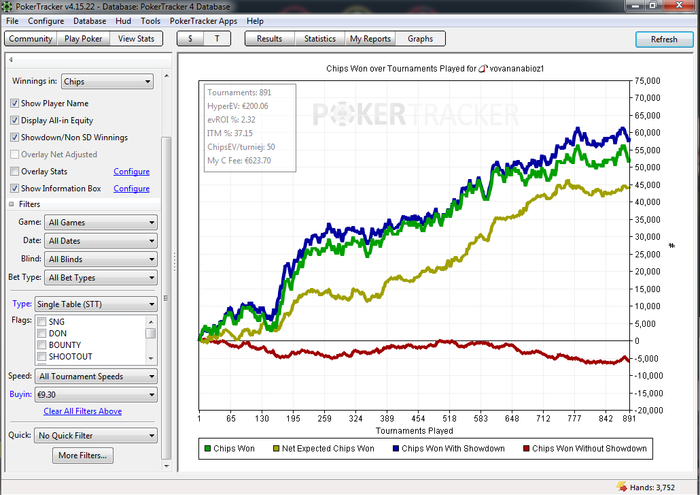Select the T tournaments button

pyautogui.click(x=217, y=39)
